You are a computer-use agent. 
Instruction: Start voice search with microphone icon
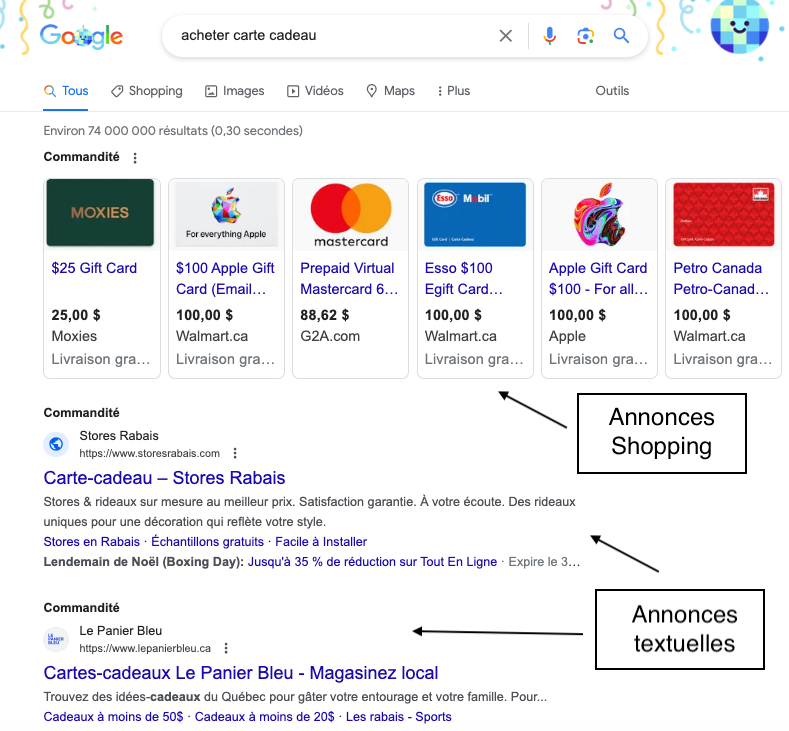pos(549,36)
